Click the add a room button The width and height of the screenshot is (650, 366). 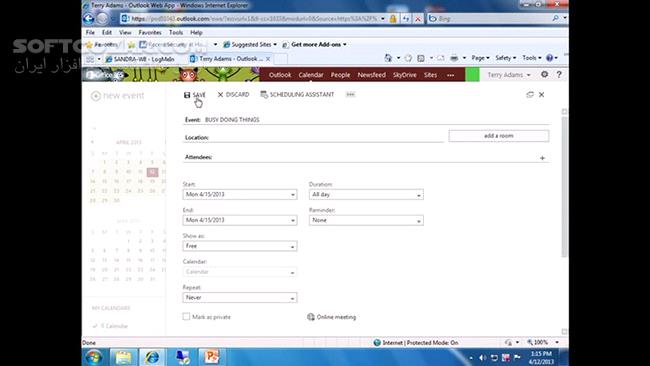[499, 136]
